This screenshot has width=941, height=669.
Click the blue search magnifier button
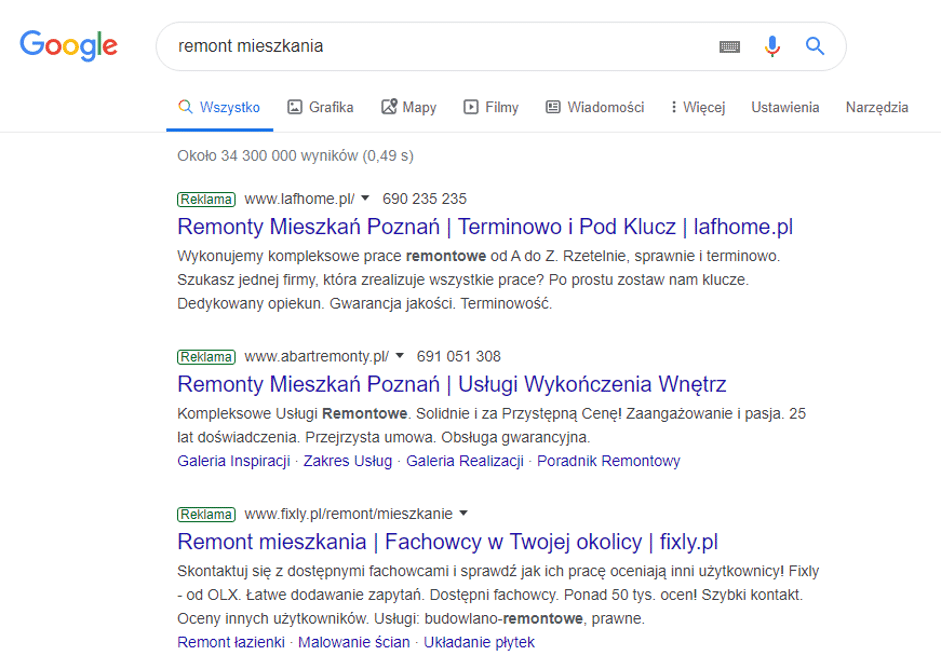(814, 46)
